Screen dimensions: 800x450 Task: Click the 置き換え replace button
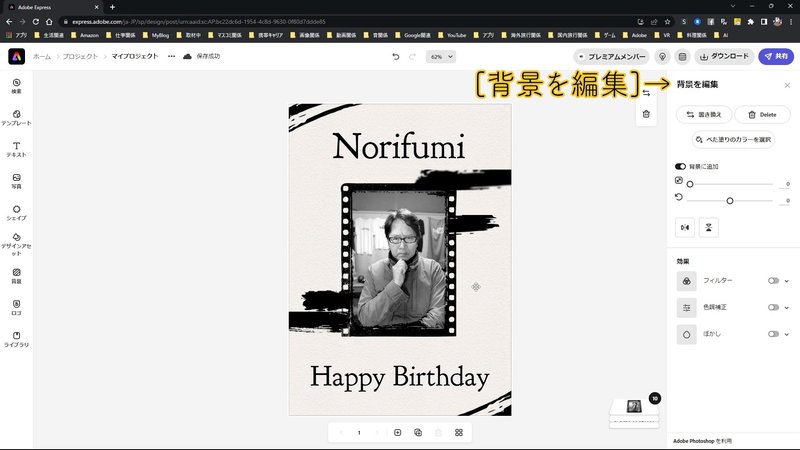tap(704, 115)
